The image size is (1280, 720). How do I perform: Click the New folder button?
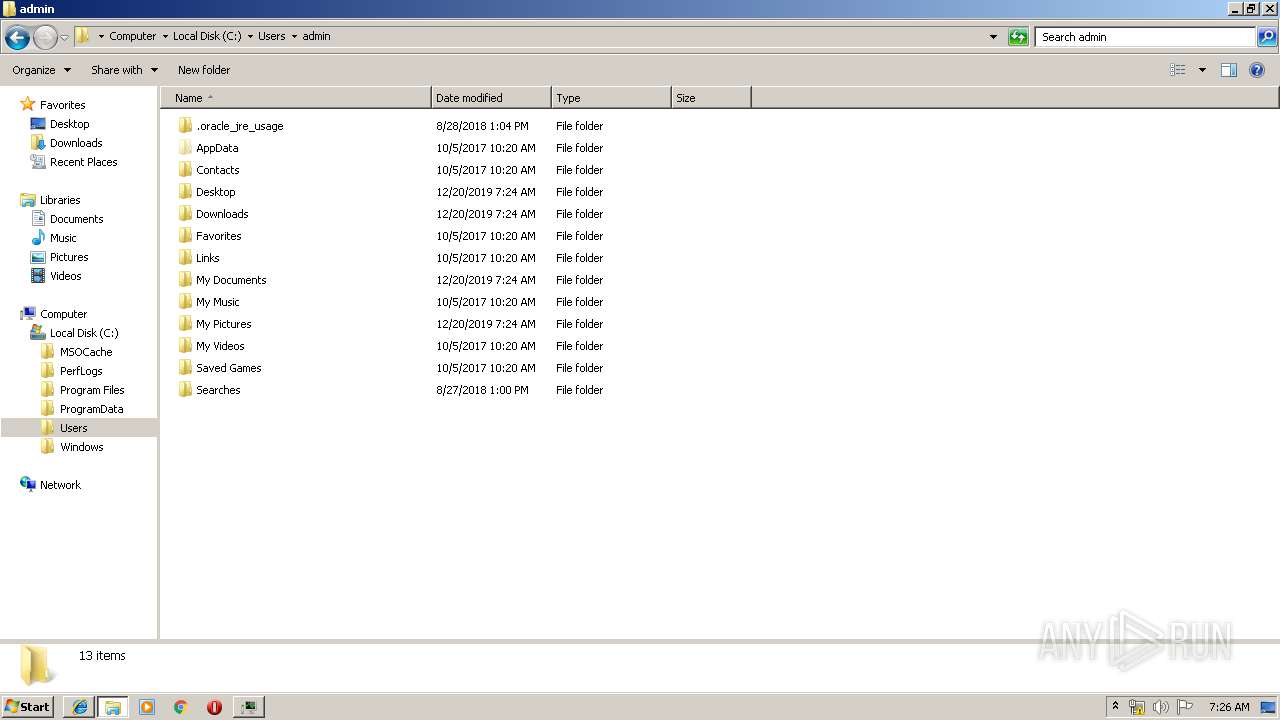point(204,70)
